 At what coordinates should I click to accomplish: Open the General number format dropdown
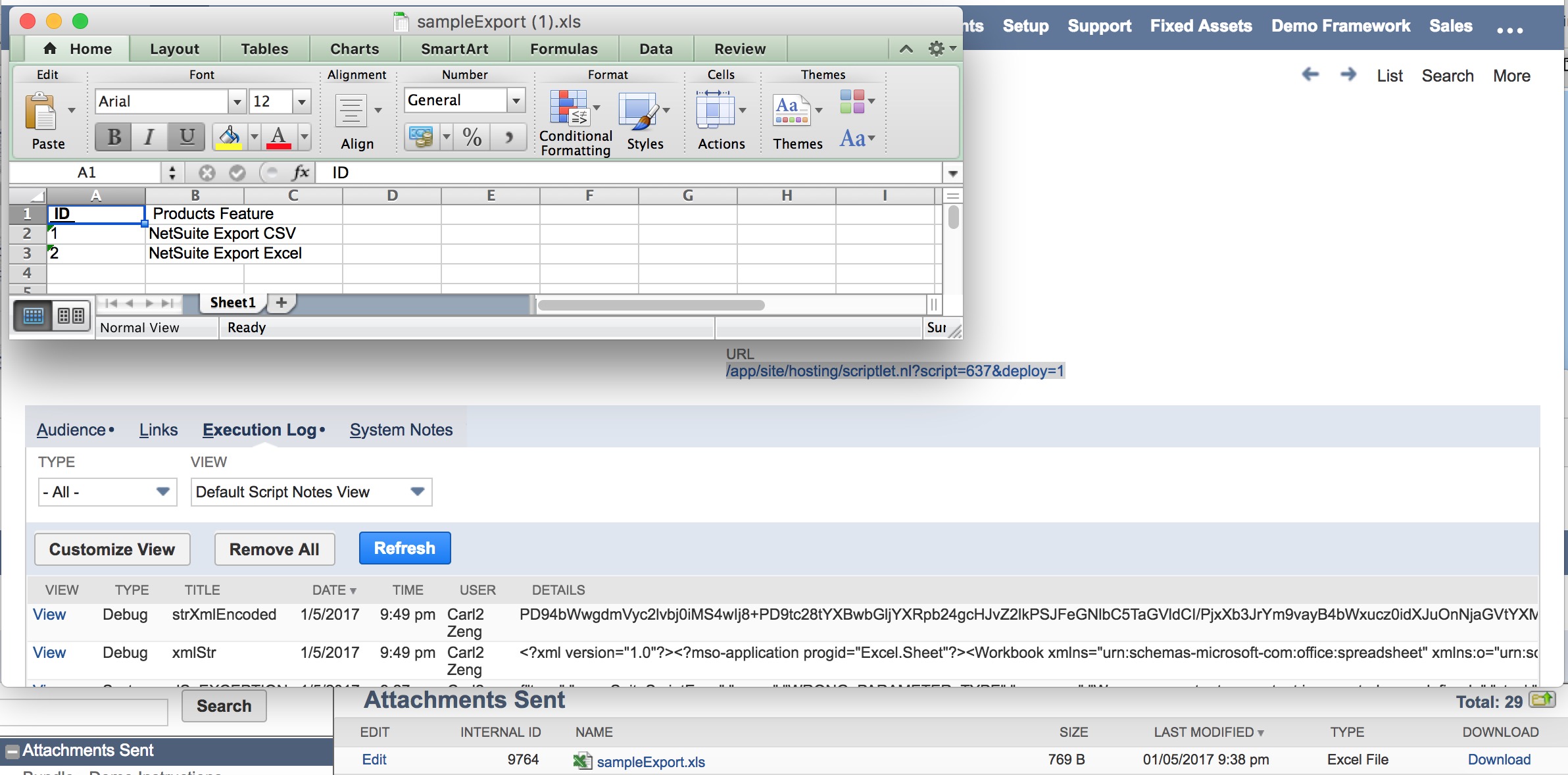[x=516, y=100]
